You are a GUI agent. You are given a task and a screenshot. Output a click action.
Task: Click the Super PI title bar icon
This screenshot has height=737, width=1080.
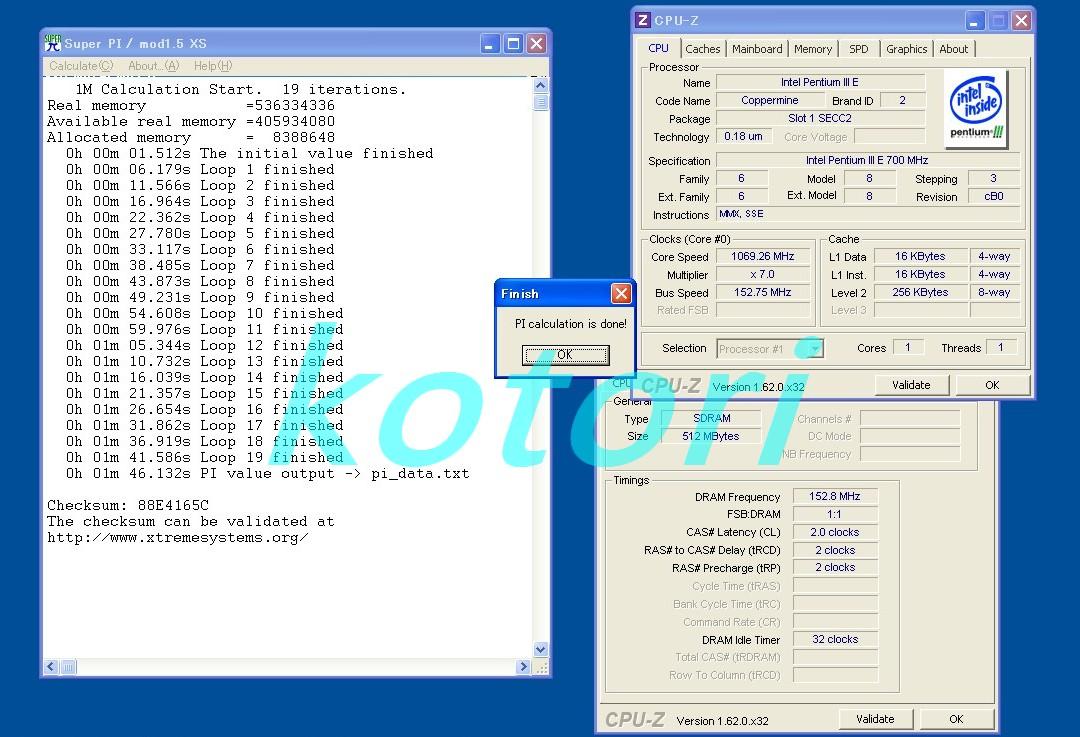click(x=52, y=43)
